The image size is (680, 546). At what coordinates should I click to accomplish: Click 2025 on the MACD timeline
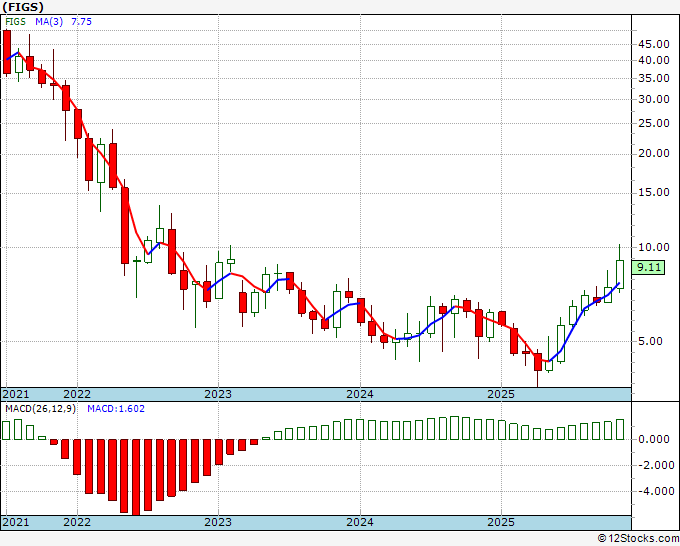(x=501, y=522)
